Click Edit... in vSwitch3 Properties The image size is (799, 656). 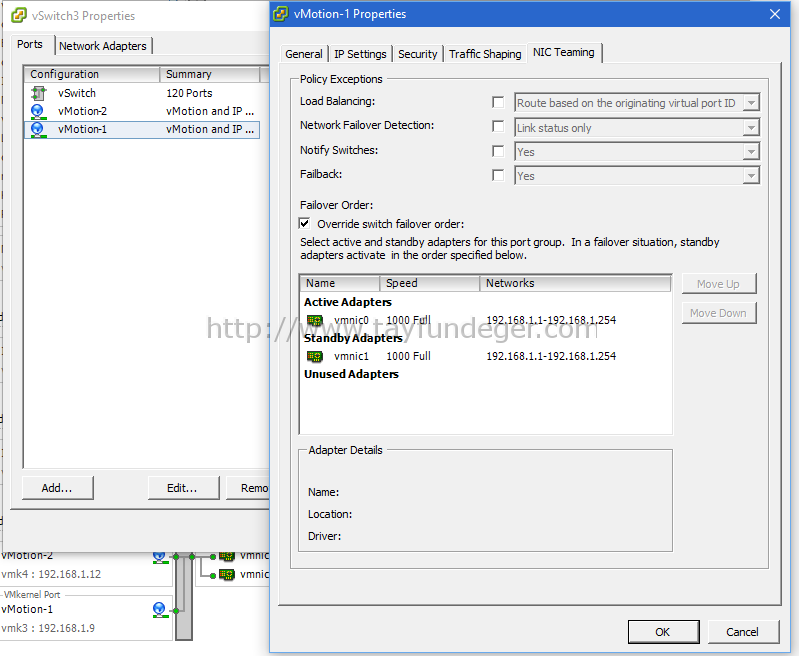click(x=183, y=488)
